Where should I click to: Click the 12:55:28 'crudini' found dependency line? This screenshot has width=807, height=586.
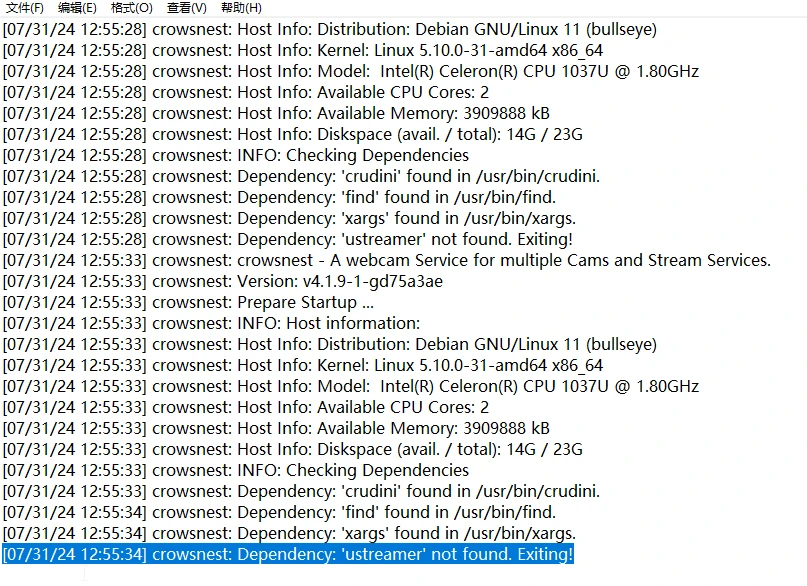[301, 176]
